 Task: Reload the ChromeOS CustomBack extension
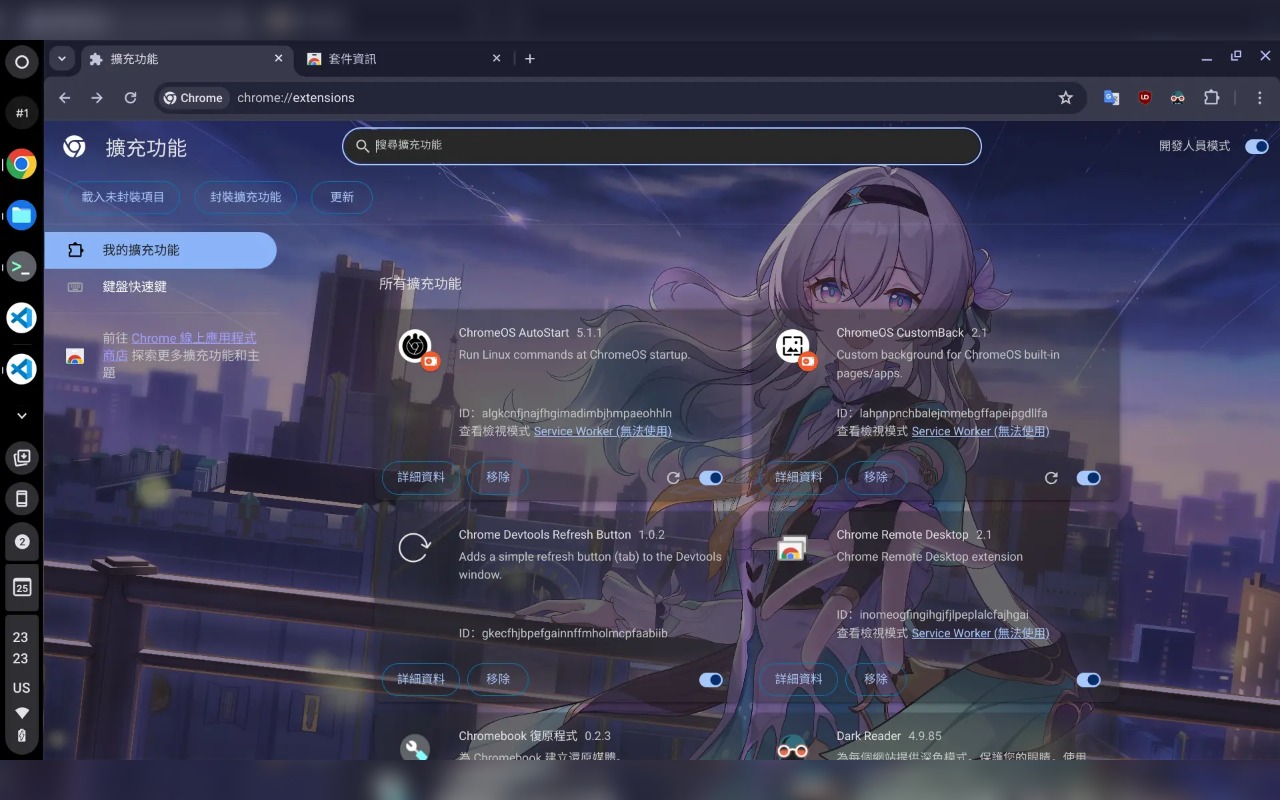(1051, 478)
